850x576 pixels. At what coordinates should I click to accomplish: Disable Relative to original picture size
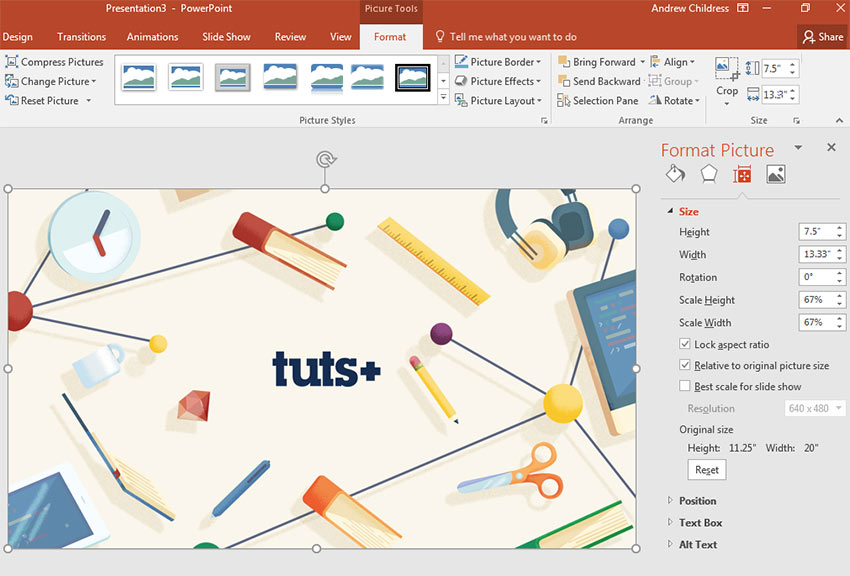pos(684,366)
